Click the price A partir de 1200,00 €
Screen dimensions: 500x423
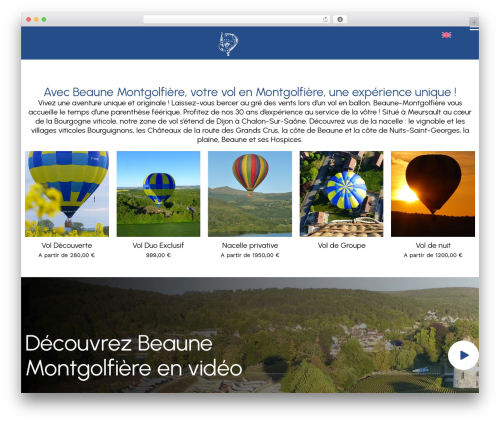pos(433,255)
